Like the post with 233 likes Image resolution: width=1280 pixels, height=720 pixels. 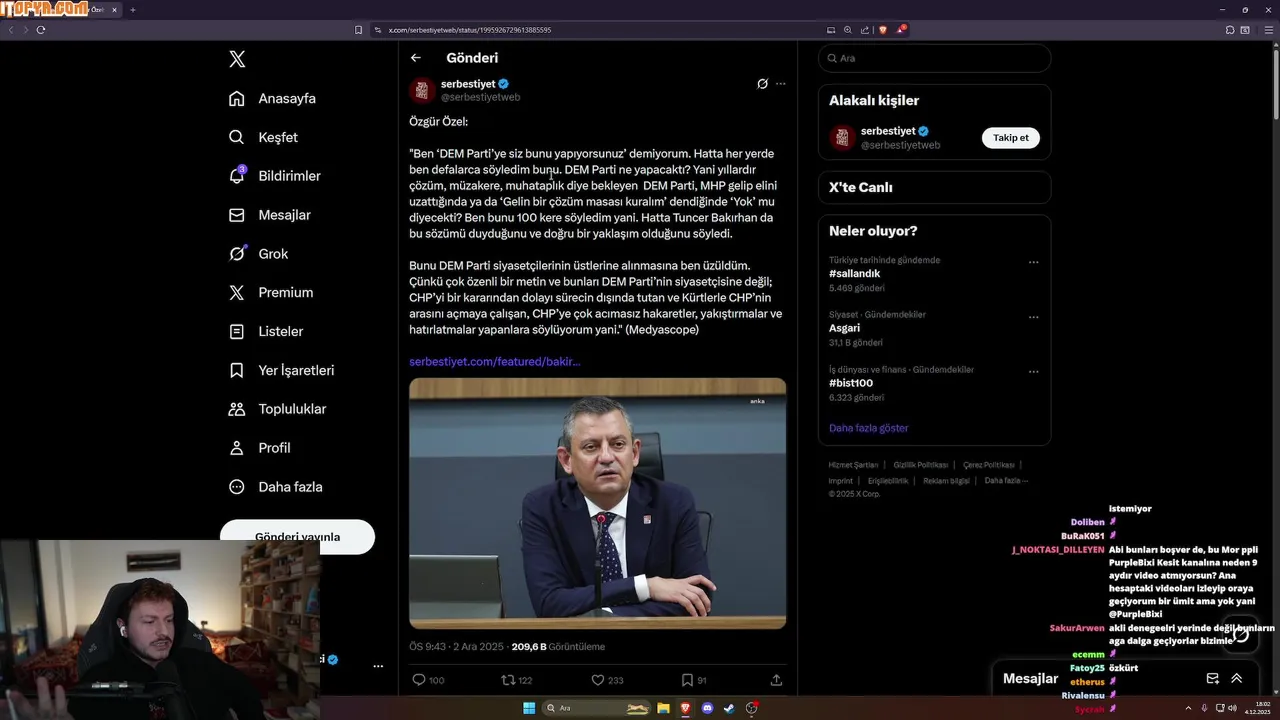598,680
